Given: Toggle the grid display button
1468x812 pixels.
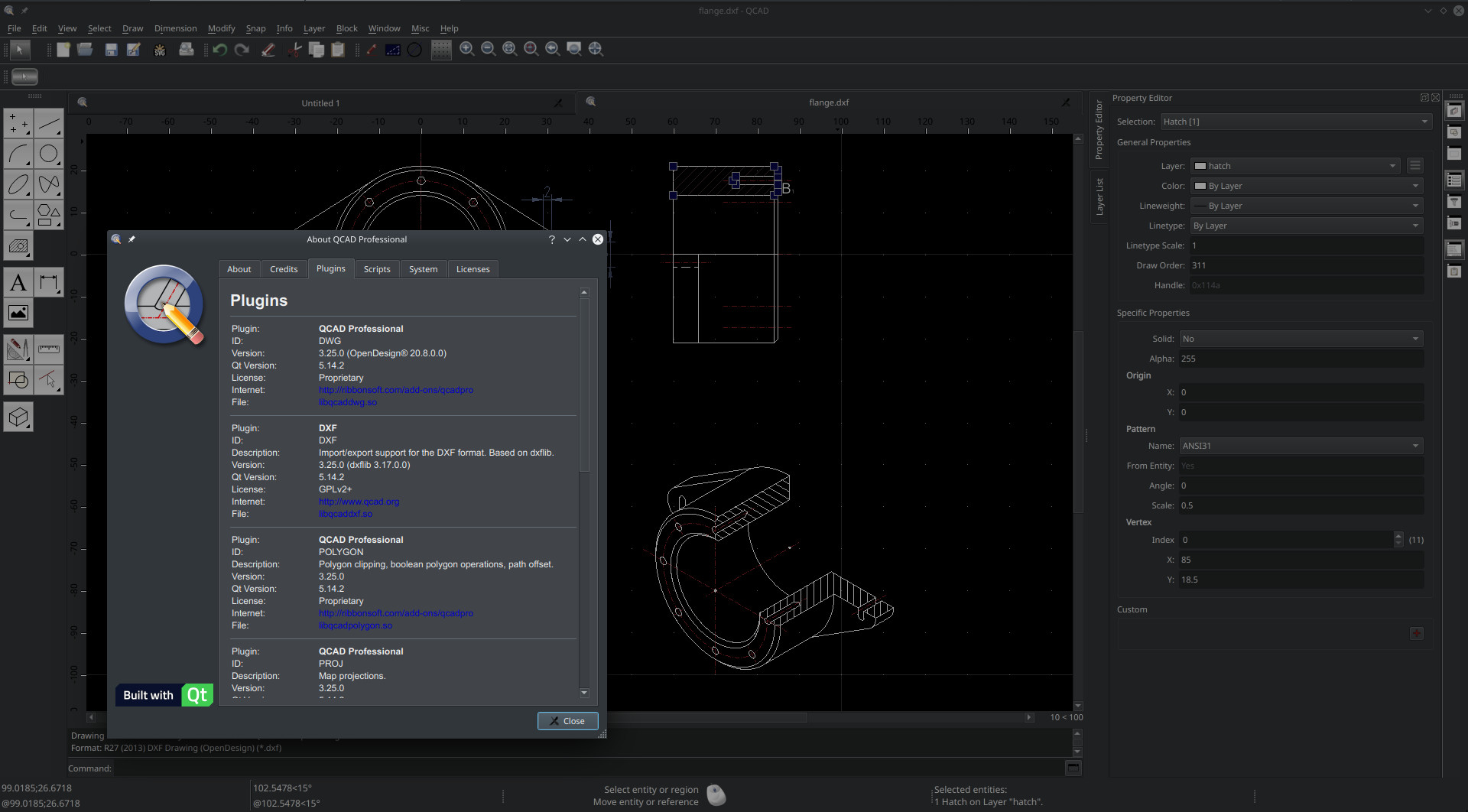Looking at the screenshot, I should click(441, 50).
